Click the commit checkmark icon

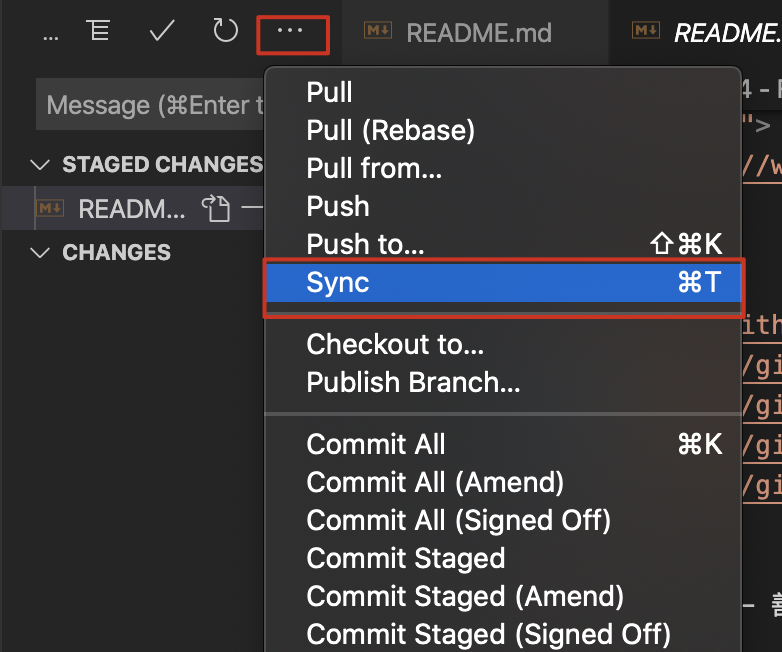tap(162, 31)
